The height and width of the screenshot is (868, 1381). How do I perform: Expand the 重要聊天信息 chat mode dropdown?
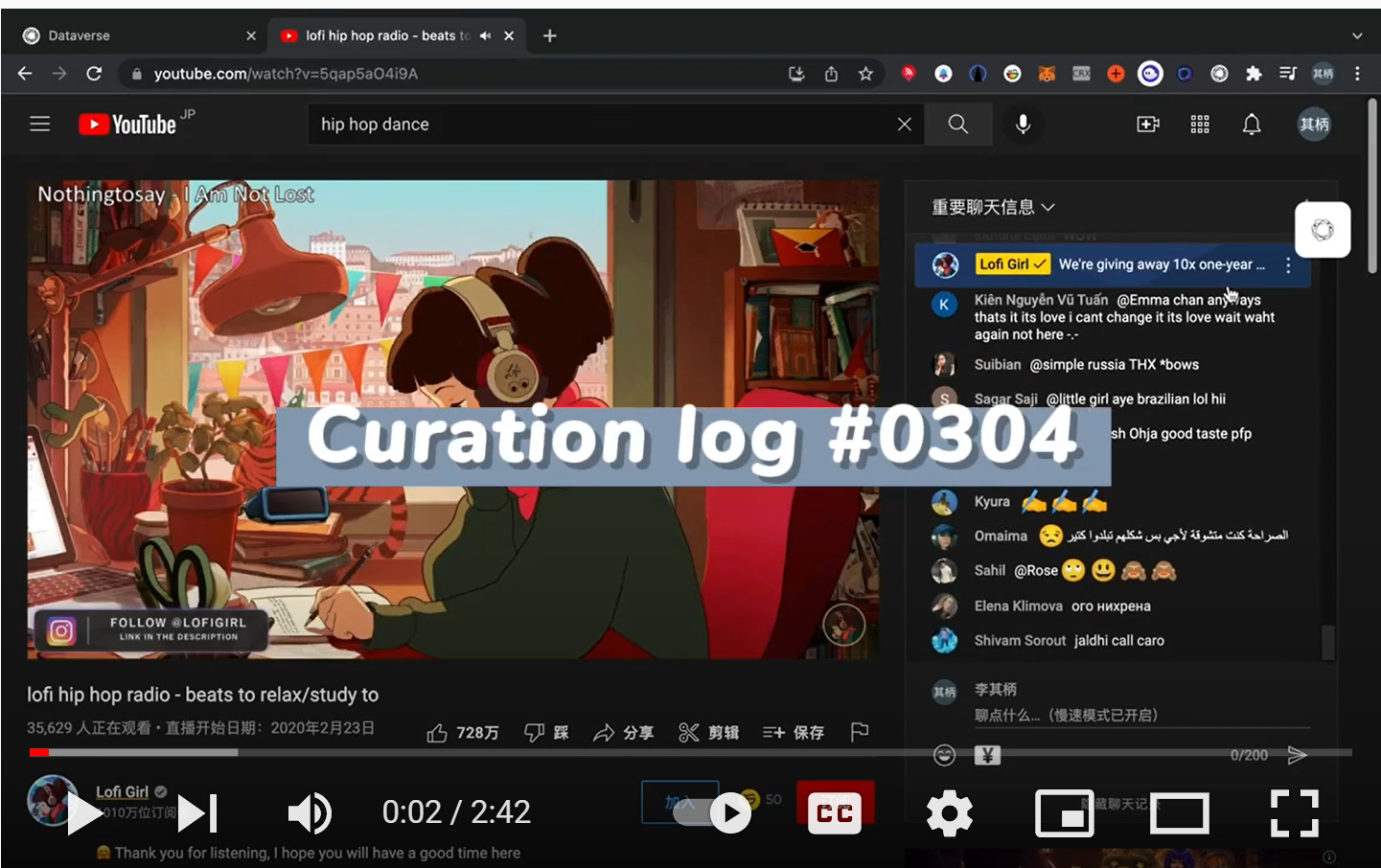(993, 207)
